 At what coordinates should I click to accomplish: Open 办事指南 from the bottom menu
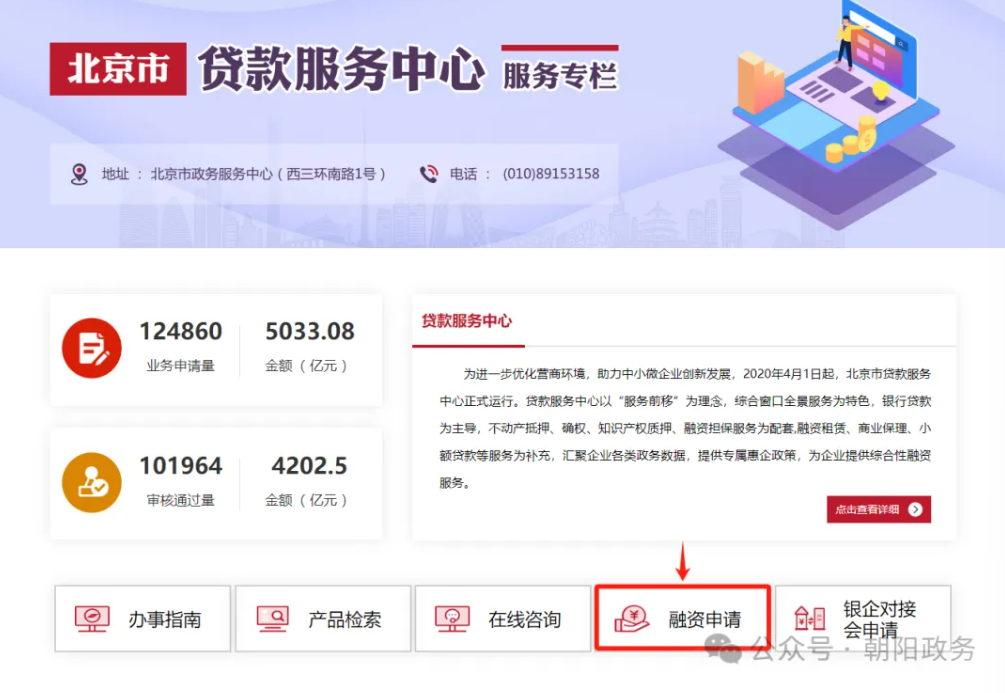[x=143, y=618]
